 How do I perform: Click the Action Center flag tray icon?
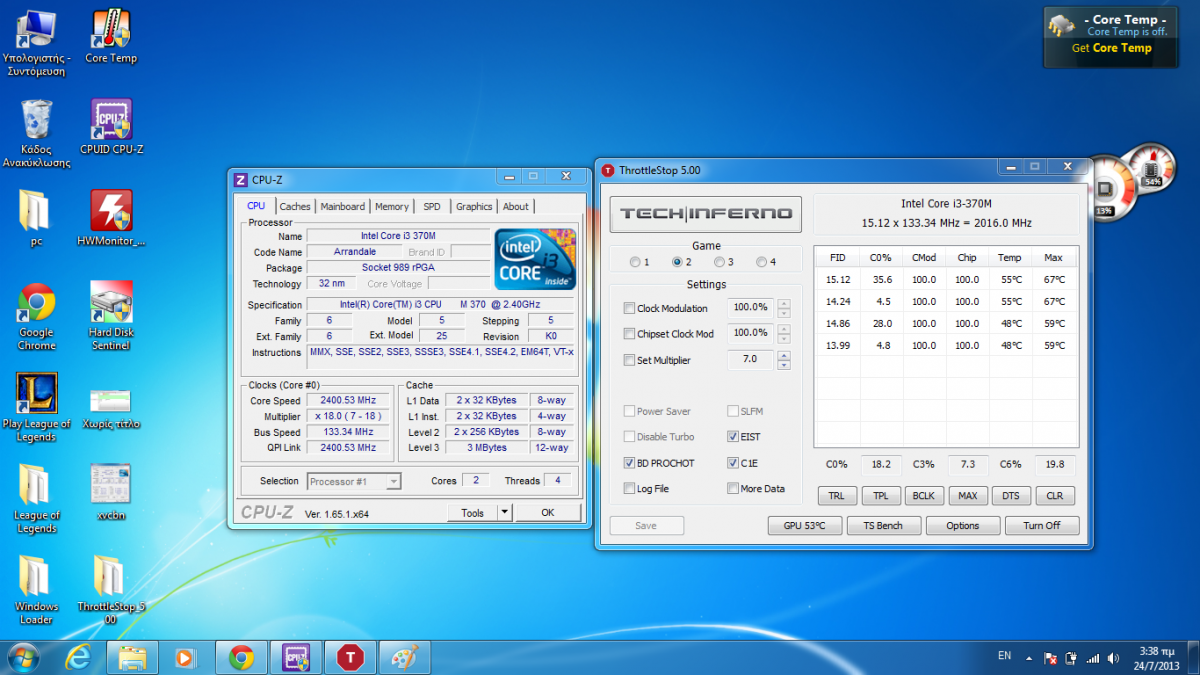(x=1051, y=658)
